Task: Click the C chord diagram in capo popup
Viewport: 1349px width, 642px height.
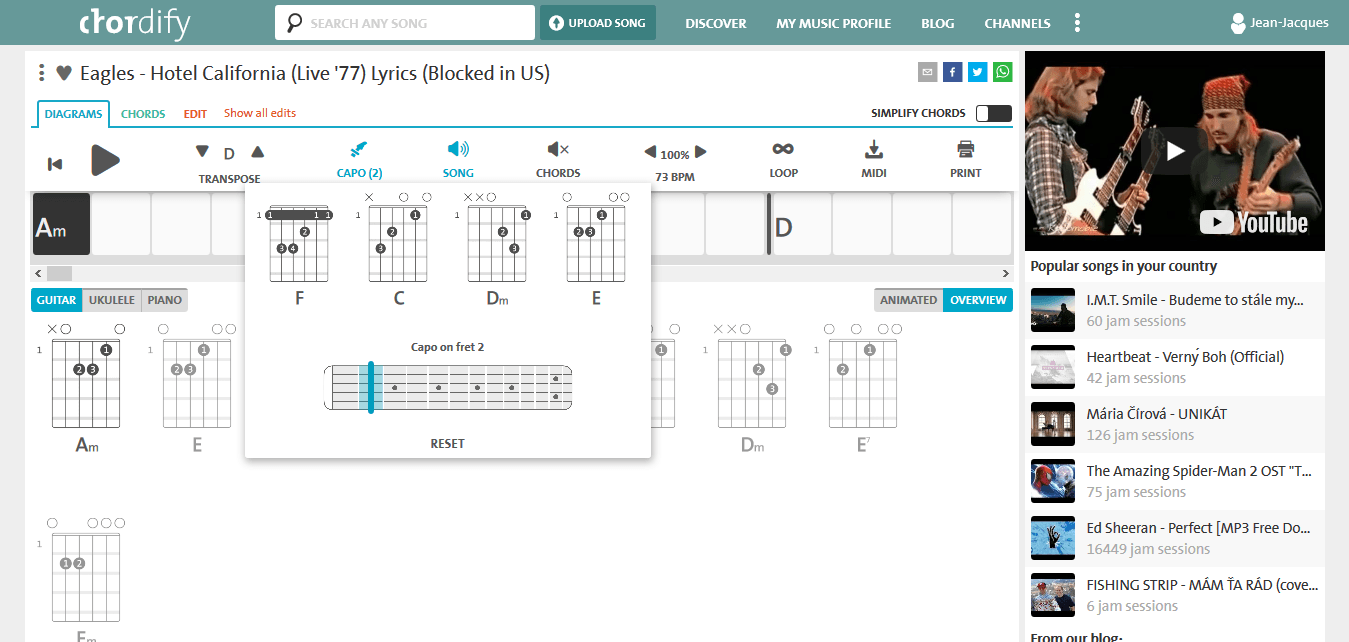Action: point(398,249)
